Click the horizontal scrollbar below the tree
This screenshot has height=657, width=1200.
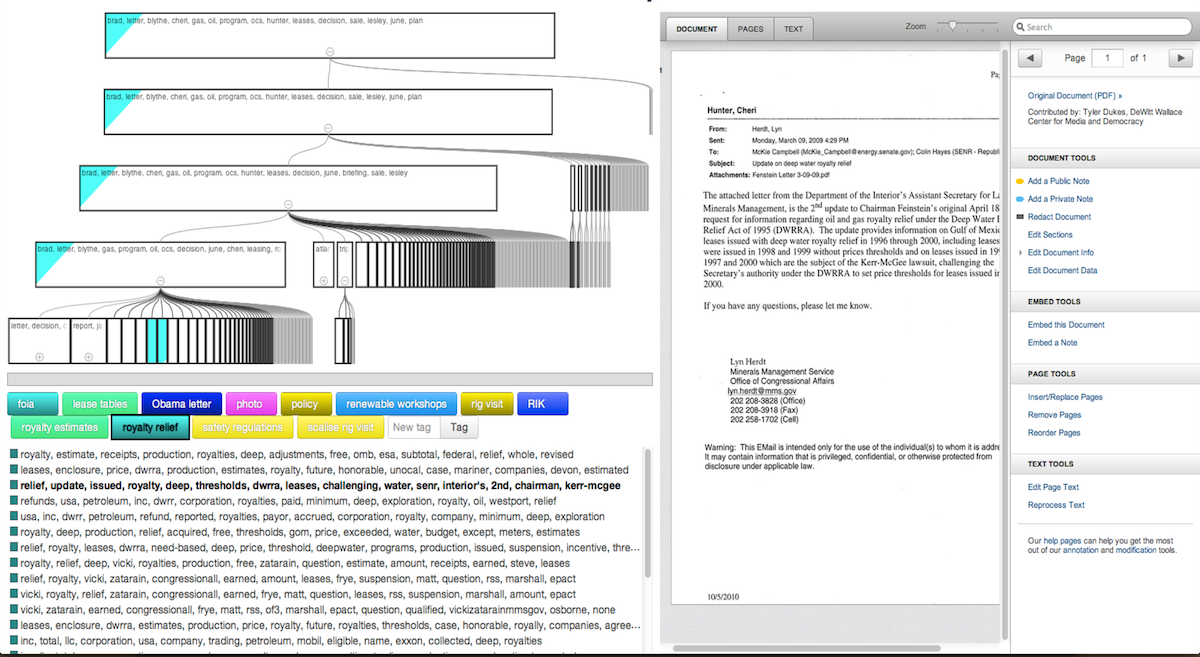click(x=330, y=379)
